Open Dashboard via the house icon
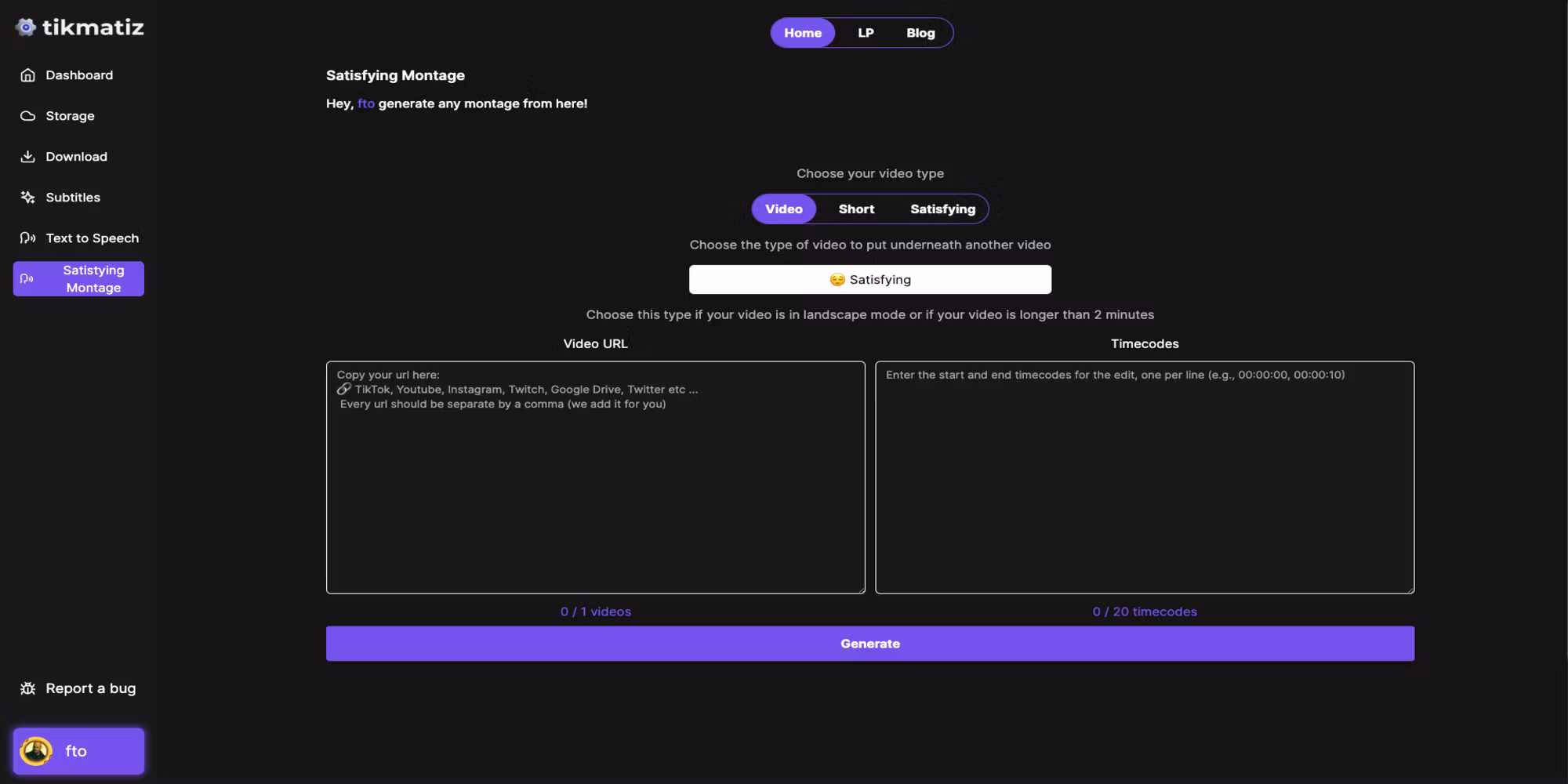 [x=28, y=75]
